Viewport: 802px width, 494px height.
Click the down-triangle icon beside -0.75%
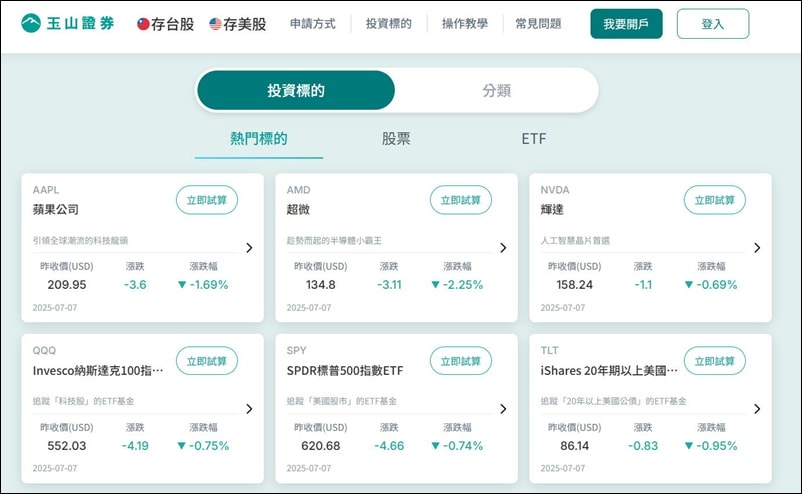pos(181,446)
